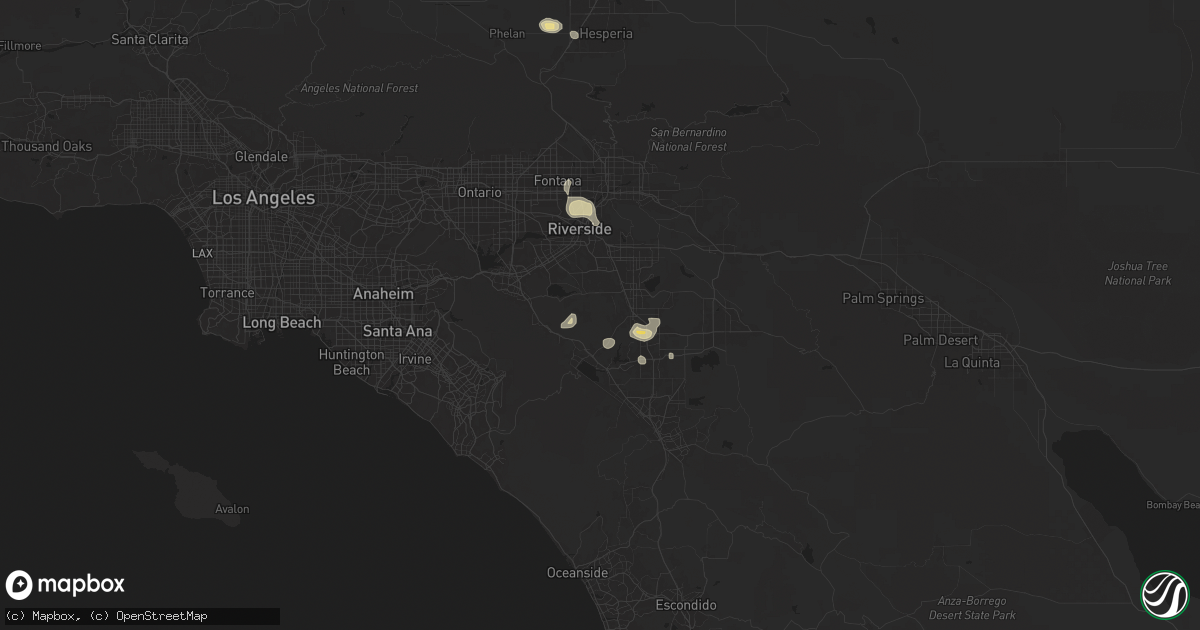
Task: Click the Long Beach city label
Action: (x=282, y=322)
